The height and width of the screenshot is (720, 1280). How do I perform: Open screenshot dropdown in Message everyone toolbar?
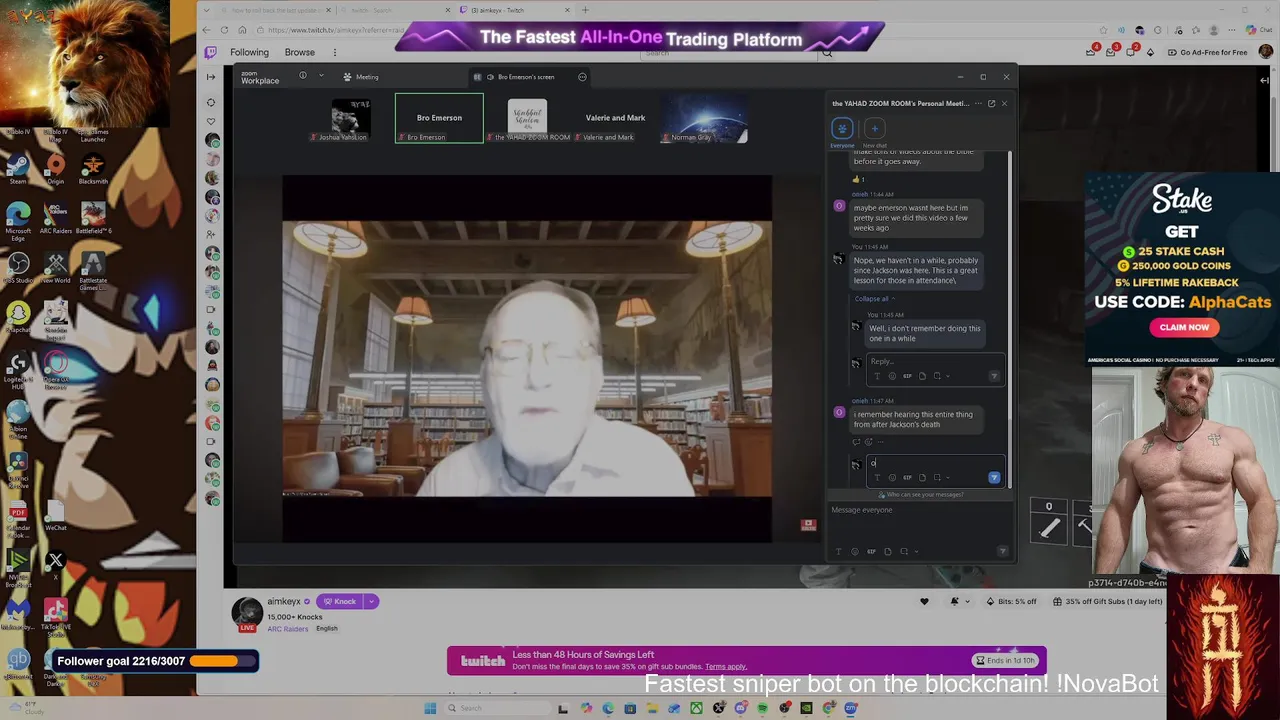click(917, 551)
